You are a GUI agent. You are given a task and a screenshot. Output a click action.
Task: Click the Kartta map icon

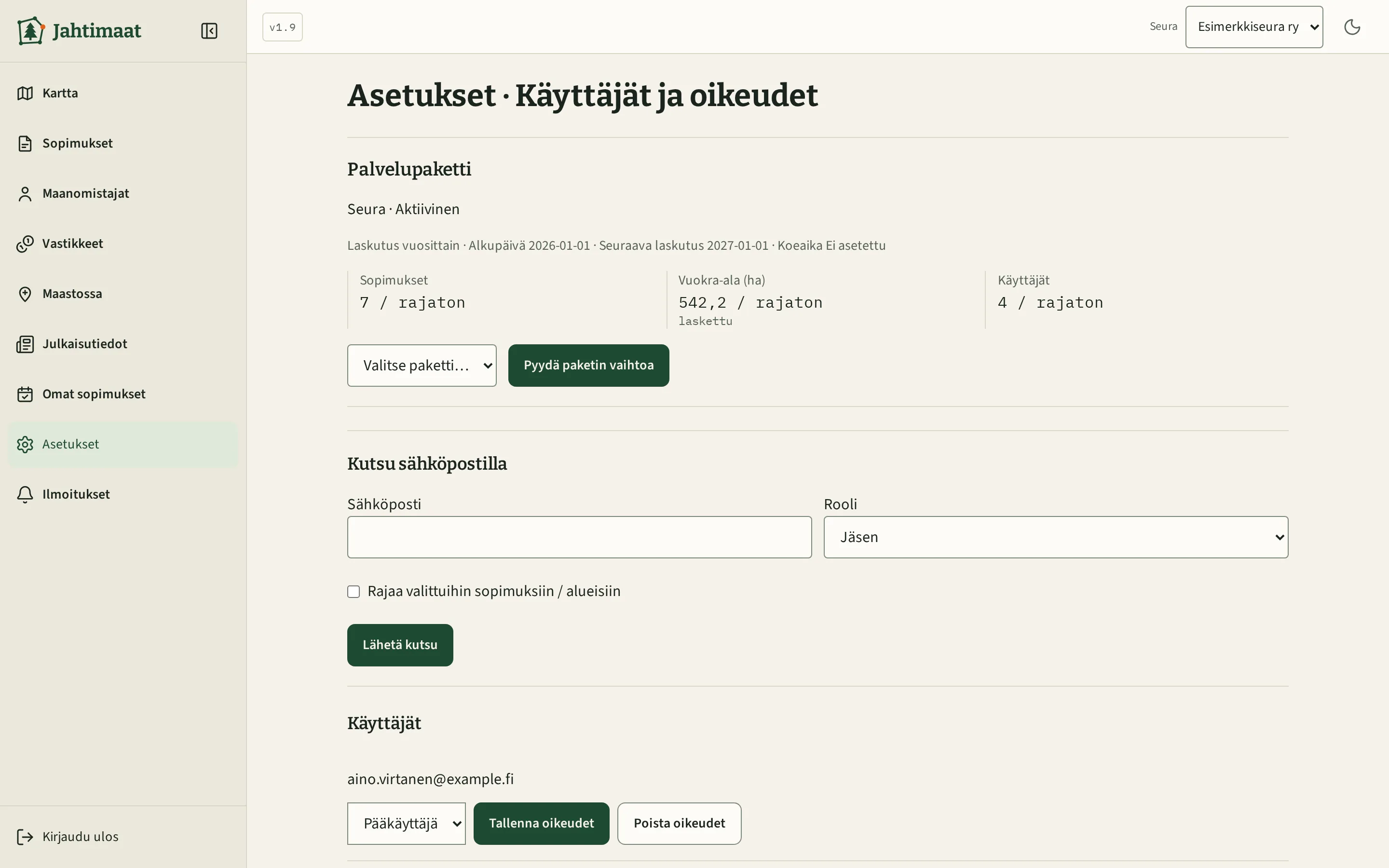point(25,93)
